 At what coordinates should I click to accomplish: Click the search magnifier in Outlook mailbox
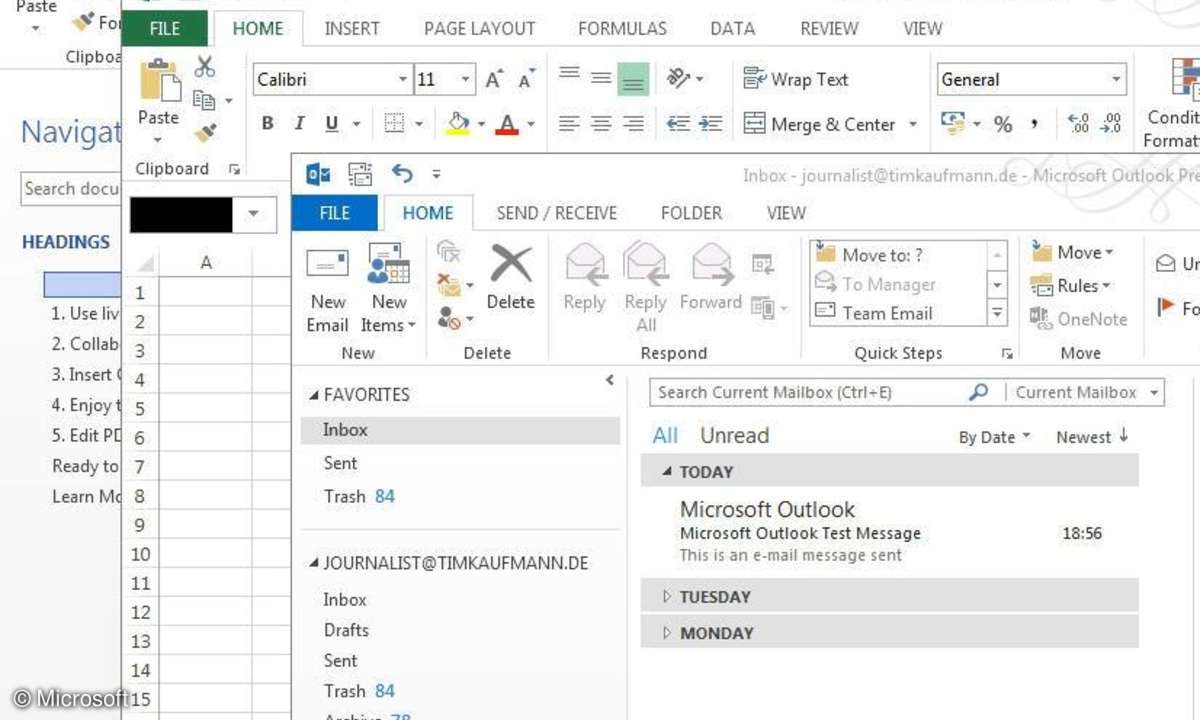click(979, 392)
